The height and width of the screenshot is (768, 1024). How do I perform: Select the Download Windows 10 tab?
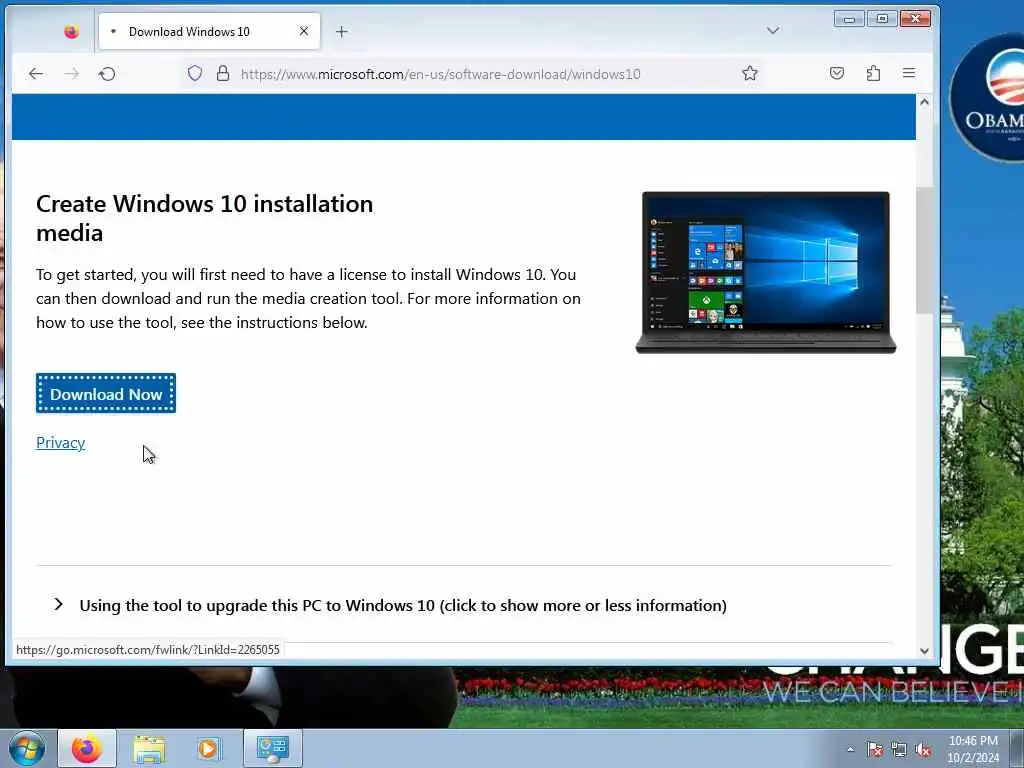(209, 31)
